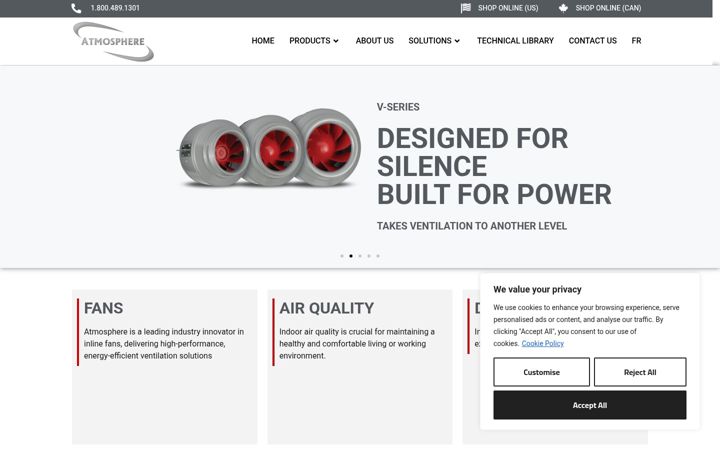Select the fifth carousel slide dot
Viewport: 720px width, 450px height.
(378, 256)
